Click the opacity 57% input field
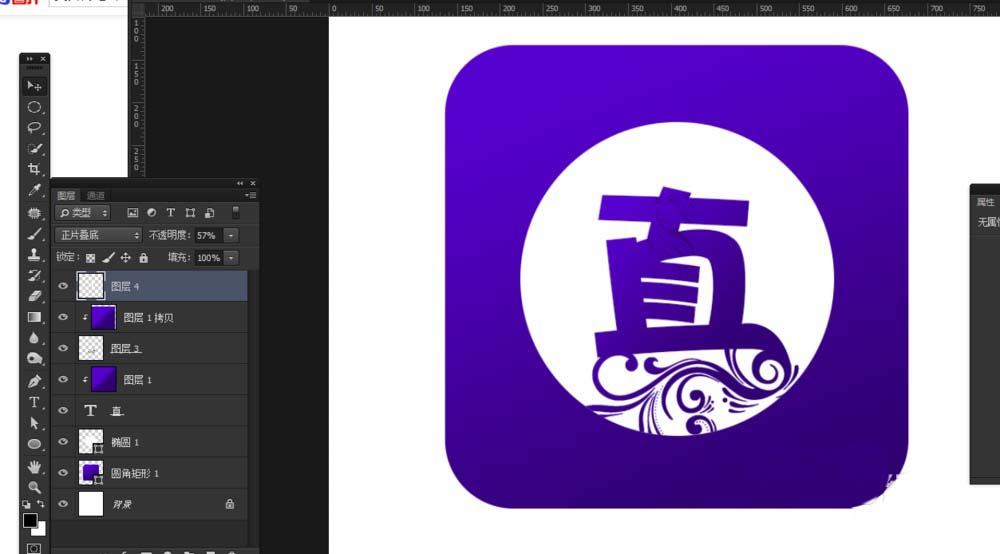Image resolution: width=1000 pixels, height=554 pixels. click(208, 235)
